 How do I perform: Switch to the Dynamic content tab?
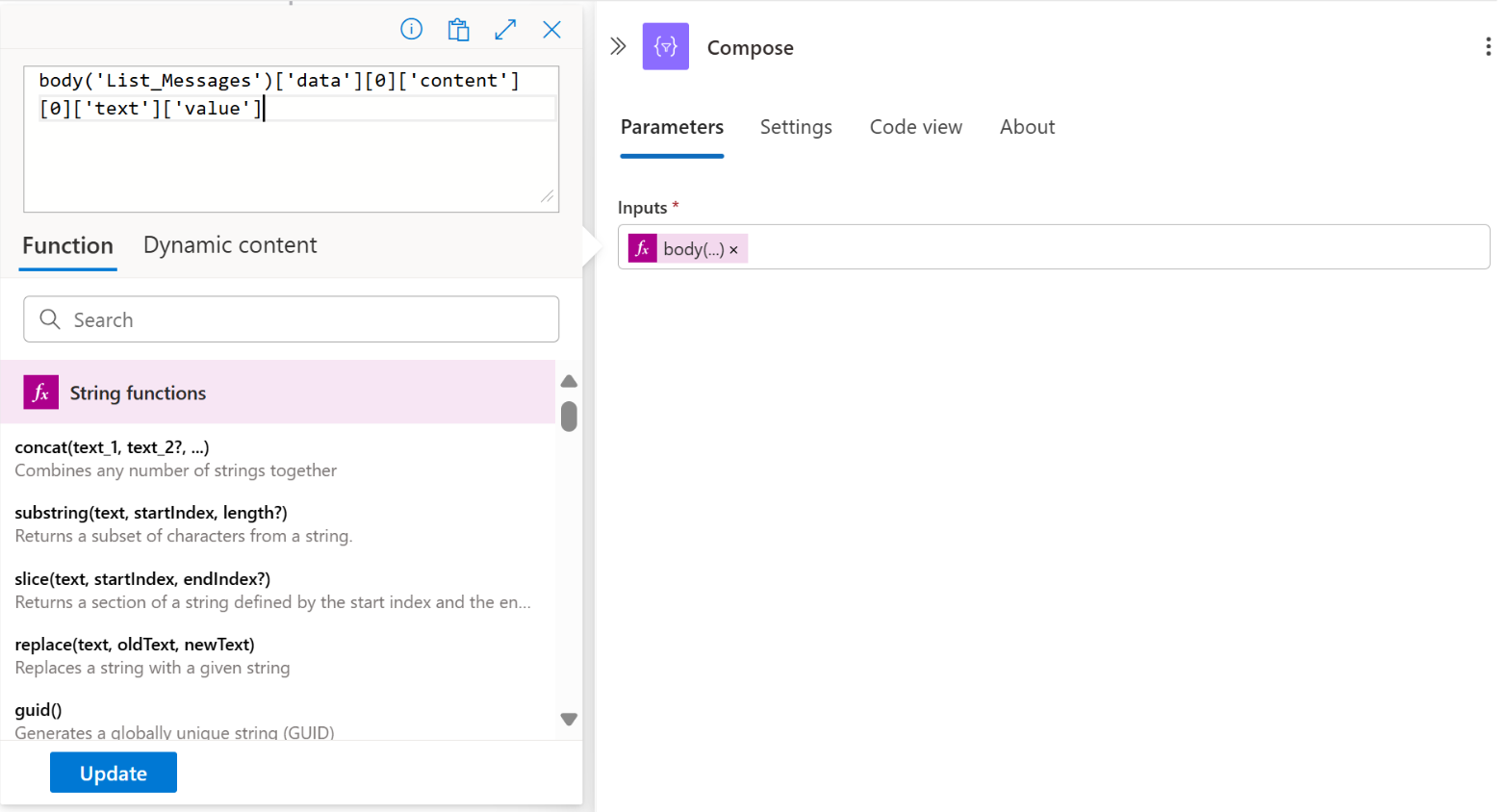(230, 245)
